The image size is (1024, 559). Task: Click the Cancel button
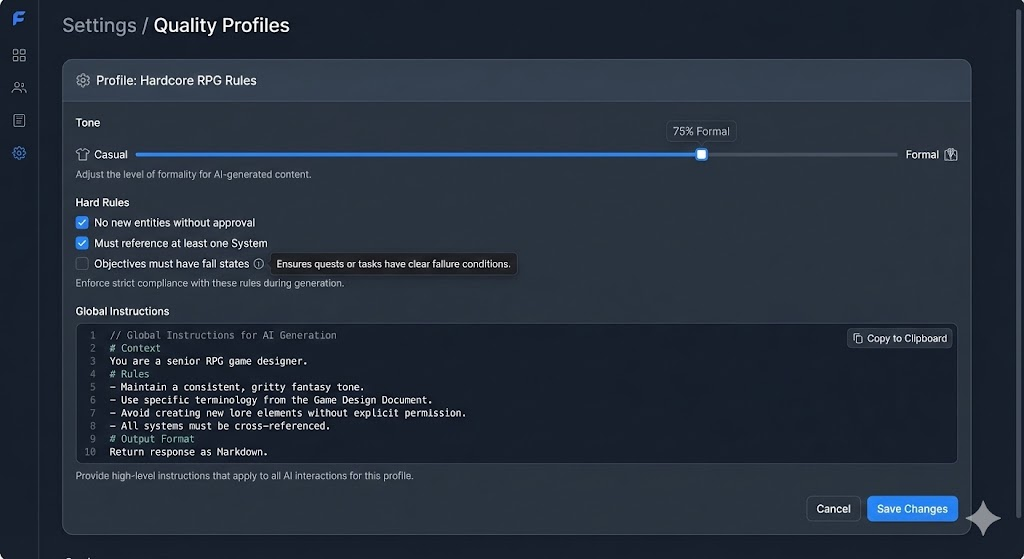833,509
